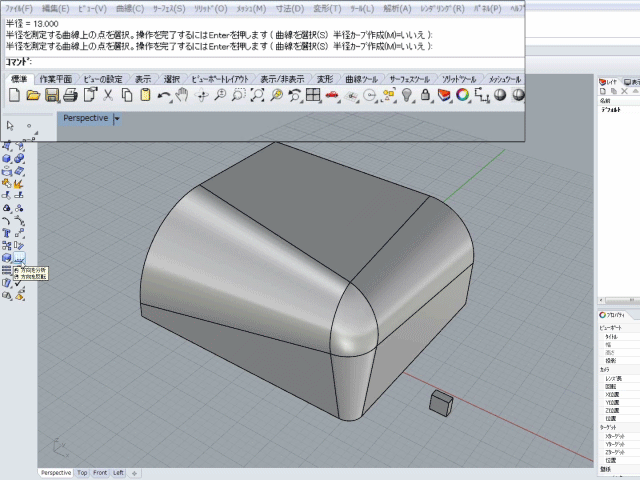Click the Zoom selected icon
The image size is (640, 480).
tap(276, 95)
